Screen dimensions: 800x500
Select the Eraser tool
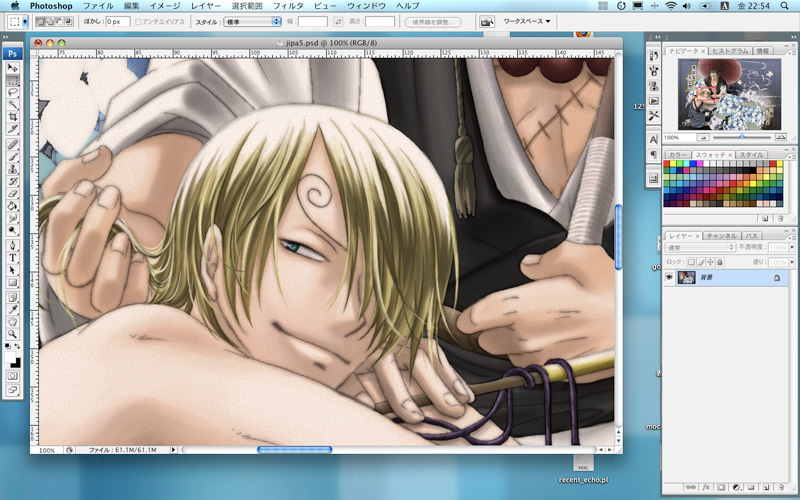12,193
